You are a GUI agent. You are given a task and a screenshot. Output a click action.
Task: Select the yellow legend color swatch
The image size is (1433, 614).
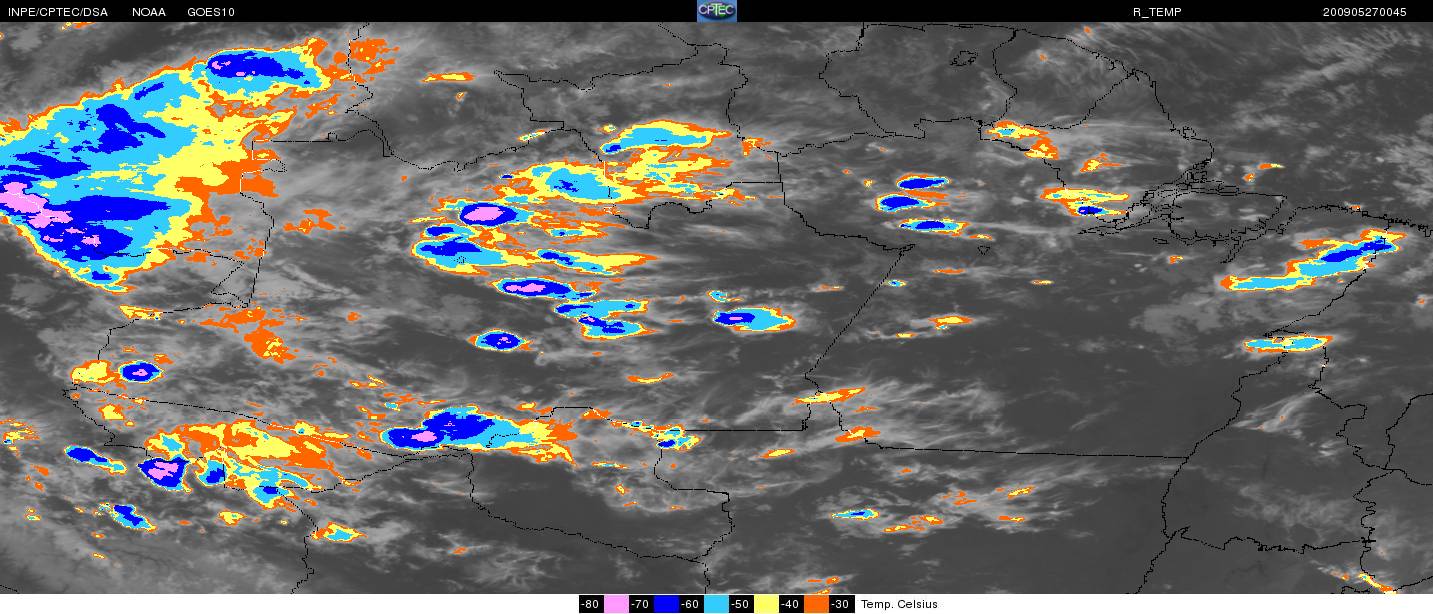click(x=767, y=604)
